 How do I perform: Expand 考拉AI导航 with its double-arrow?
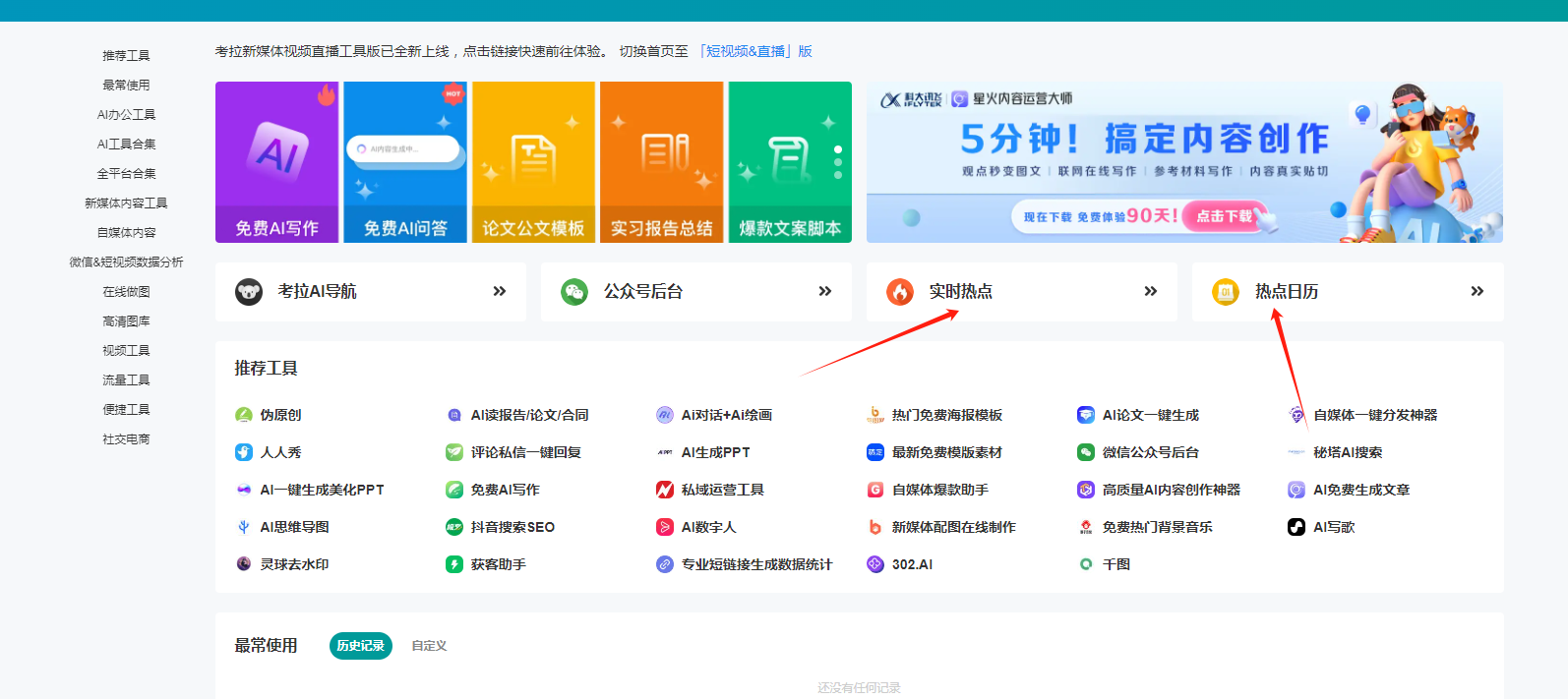click(500, 292)
